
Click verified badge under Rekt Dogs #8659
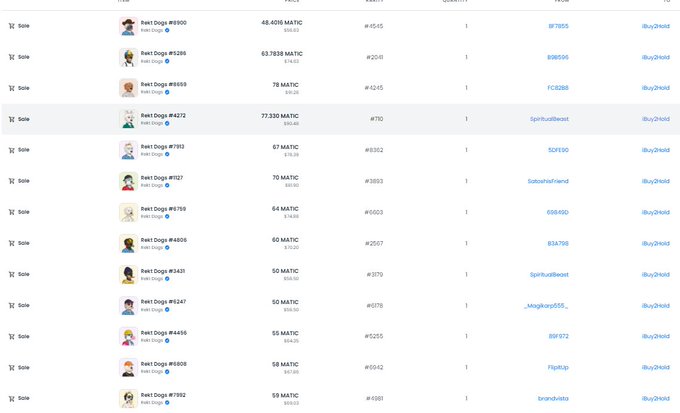(x=167, y=92)
